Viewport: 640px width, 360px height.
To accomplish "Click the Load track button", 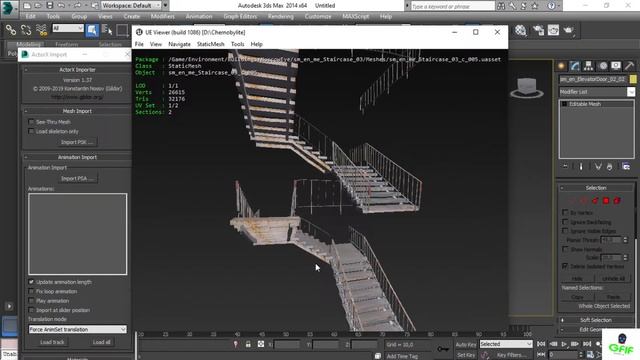I will click(x=52, y=342).
